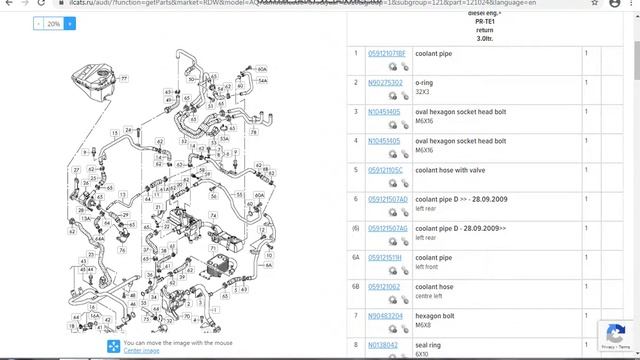The width and height of the screenshot is (640, 360).
Task: Click callout 77 on the coolant tank diagram
Action: click(124, 78)
